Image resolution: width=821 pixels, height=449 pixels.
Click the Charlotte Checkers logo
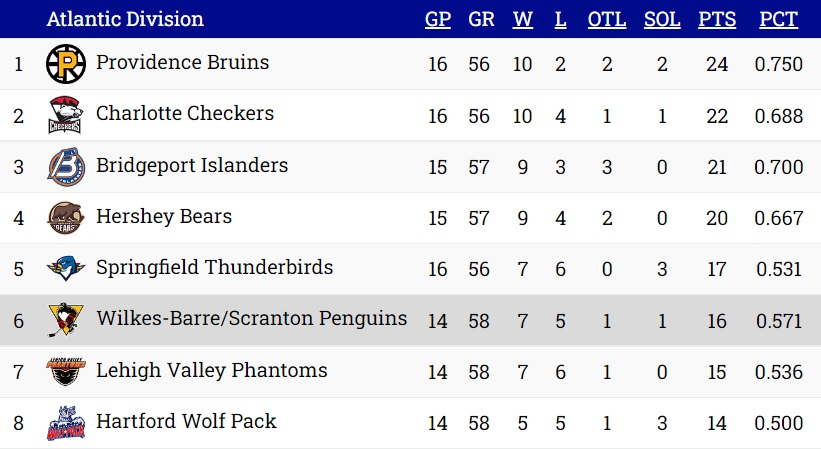[65, 115]
